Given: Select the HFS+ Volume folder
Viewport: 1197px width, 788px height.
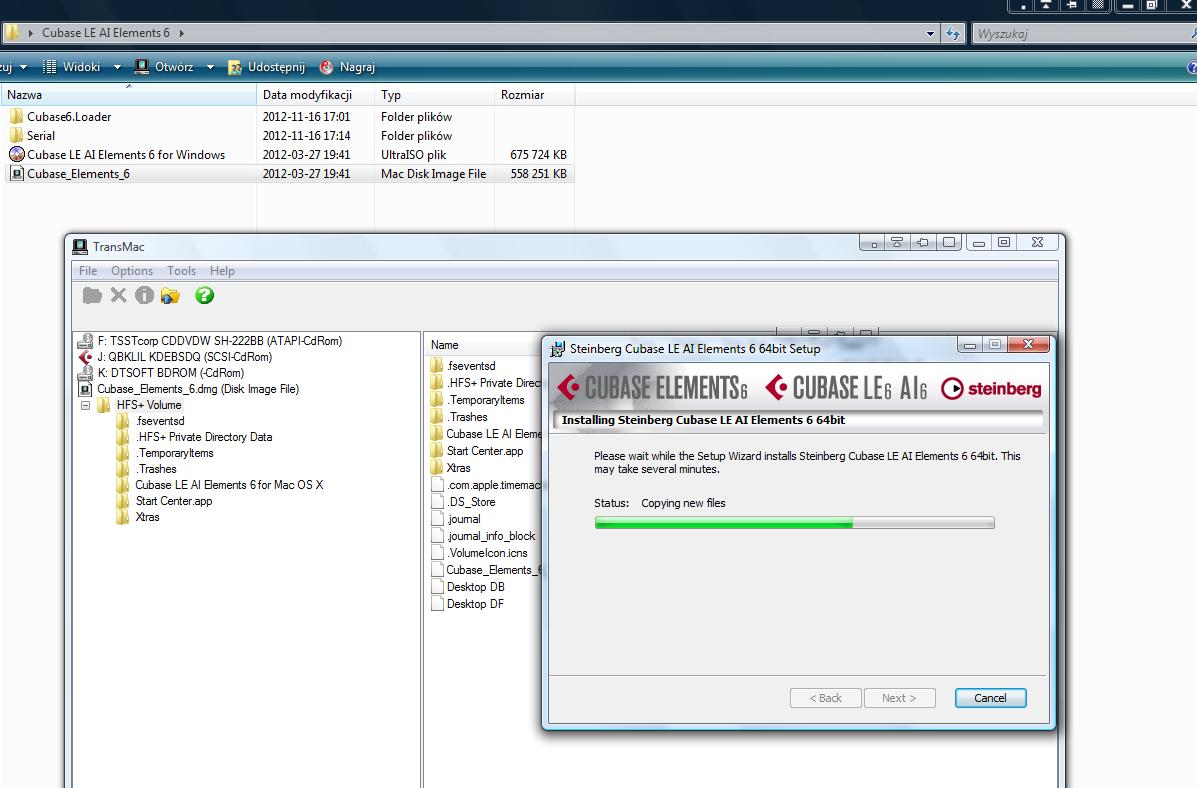Looking at the screenshot, I should (149, 405).
